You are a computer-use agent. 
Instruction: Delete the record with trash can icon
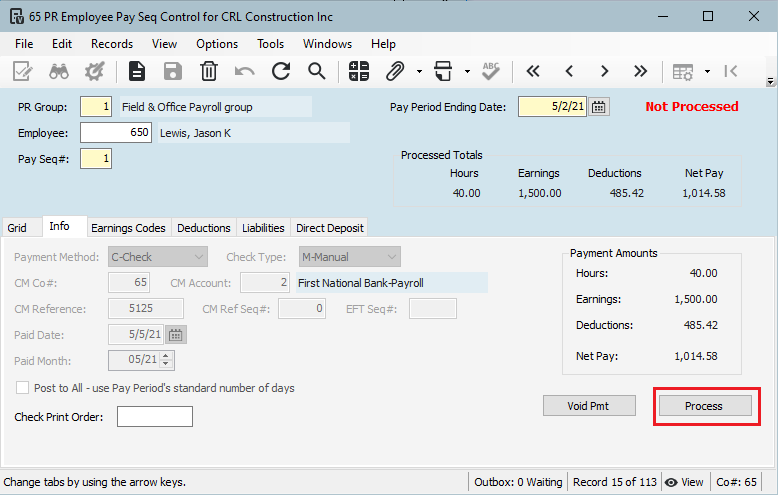point(209,71)
